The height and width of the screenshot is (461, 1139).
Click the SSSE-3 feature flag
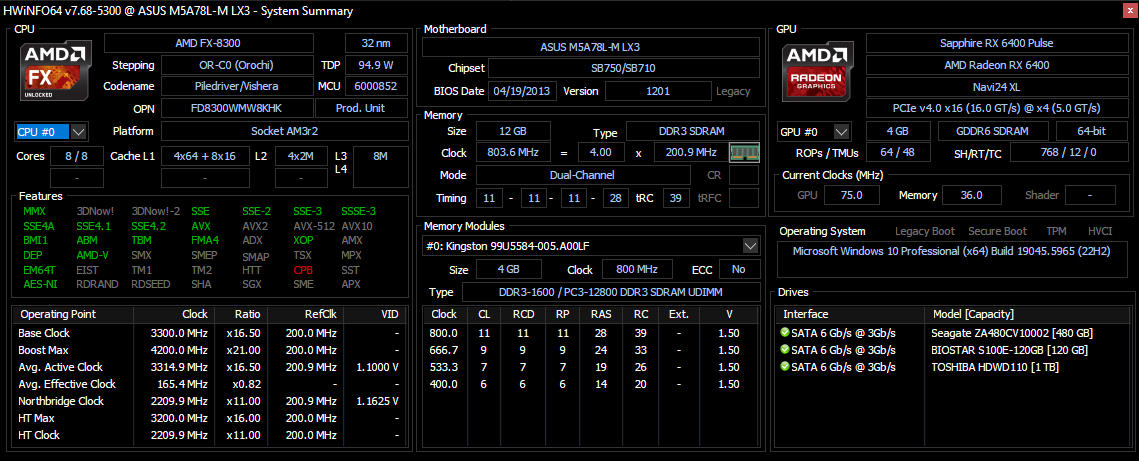[358, 211]
